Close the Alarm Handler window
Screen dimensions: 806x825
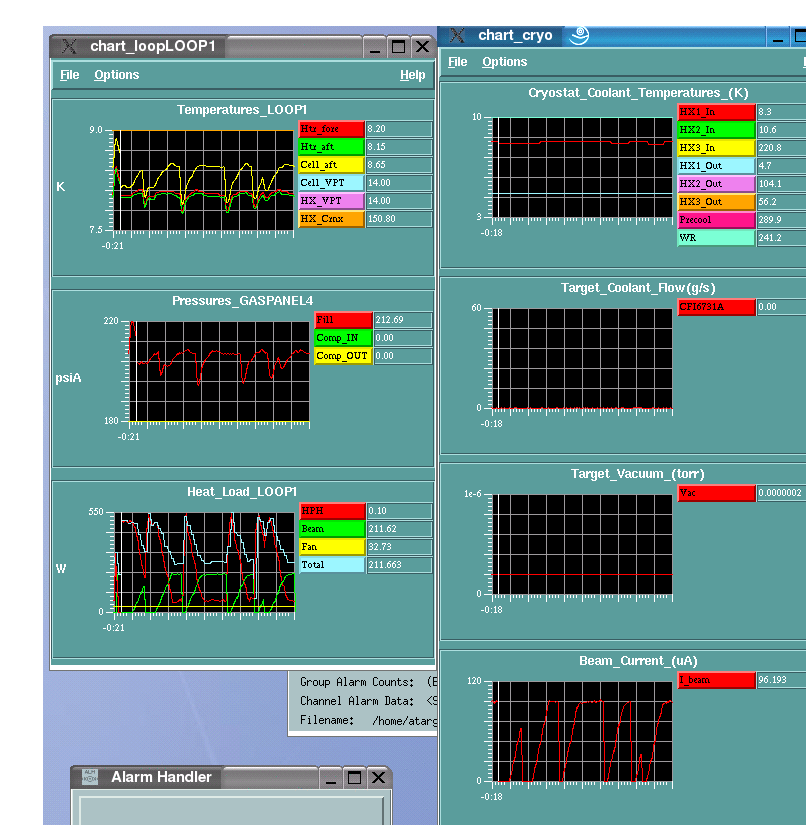point(378,778)
